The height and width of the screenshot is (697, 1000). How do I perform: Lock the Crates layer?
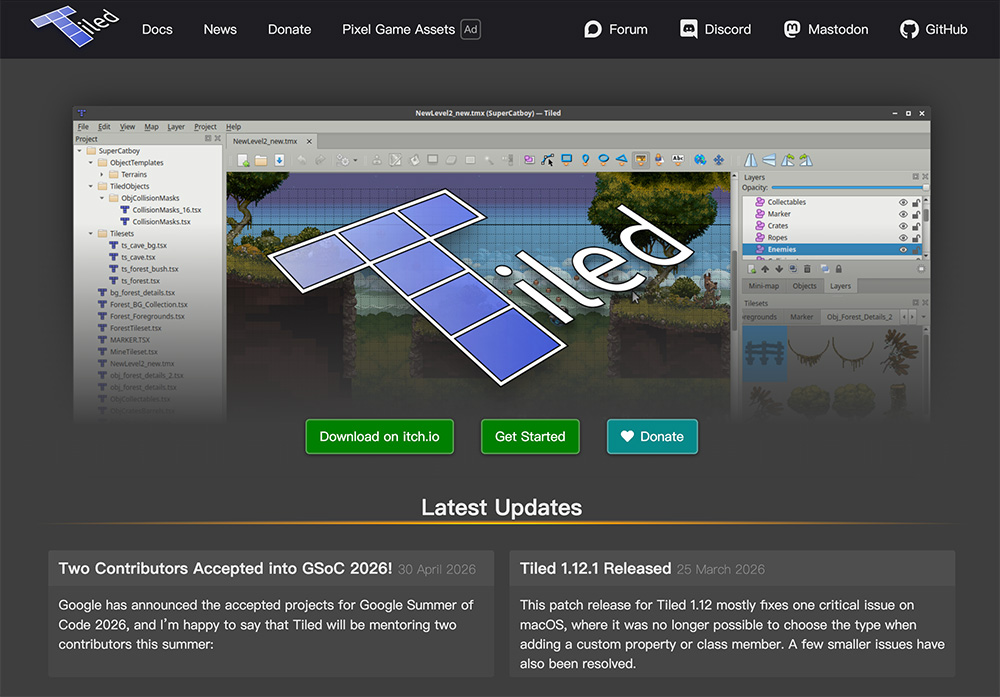916,226
